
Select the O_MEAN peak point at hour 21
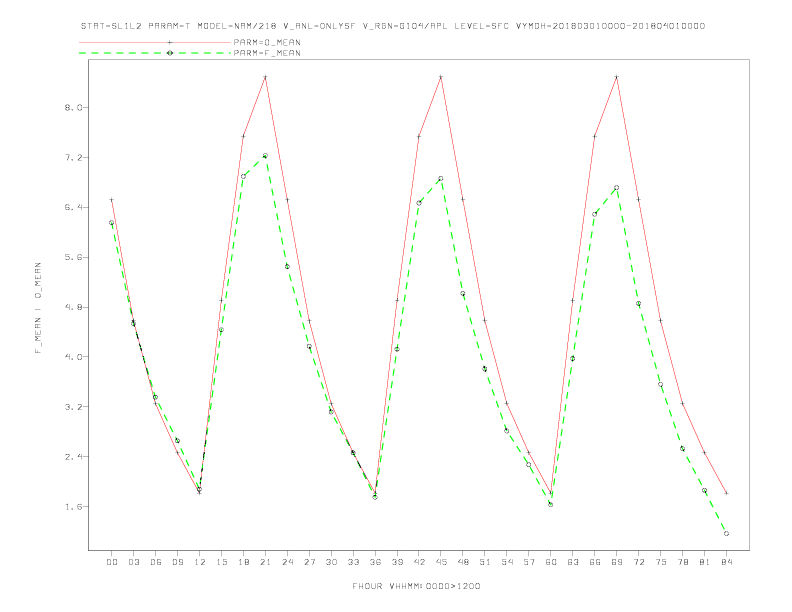(265, 77)
